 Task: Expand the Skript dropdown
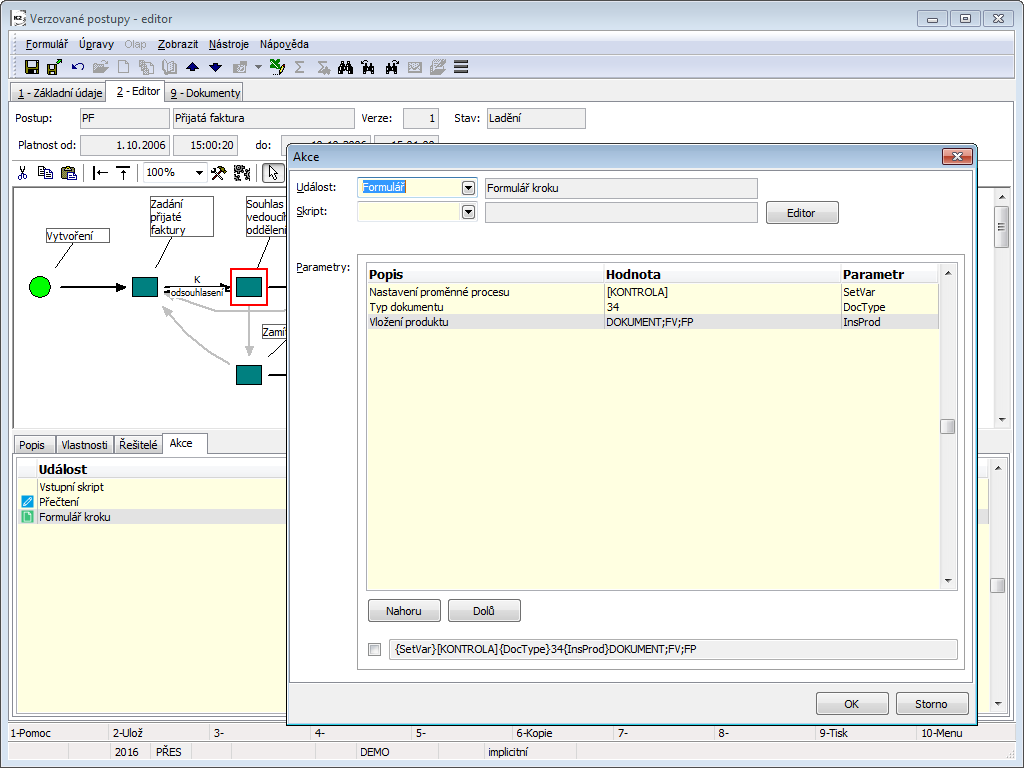pos(467,212)
